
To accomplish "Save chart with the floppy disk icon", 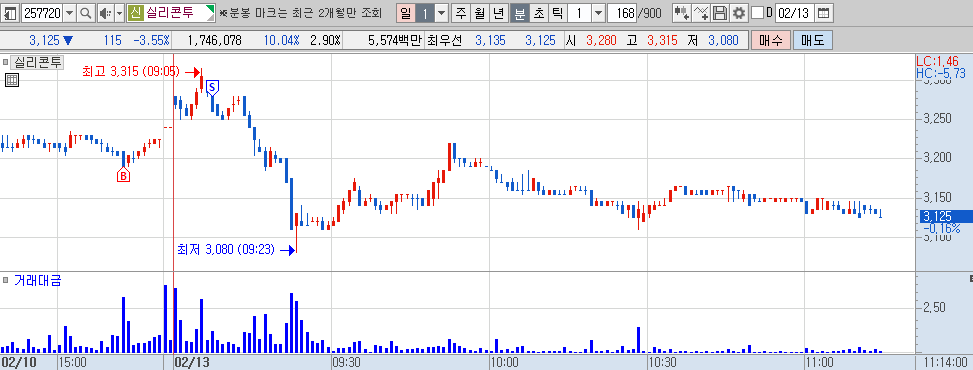I will coord(720,12).
